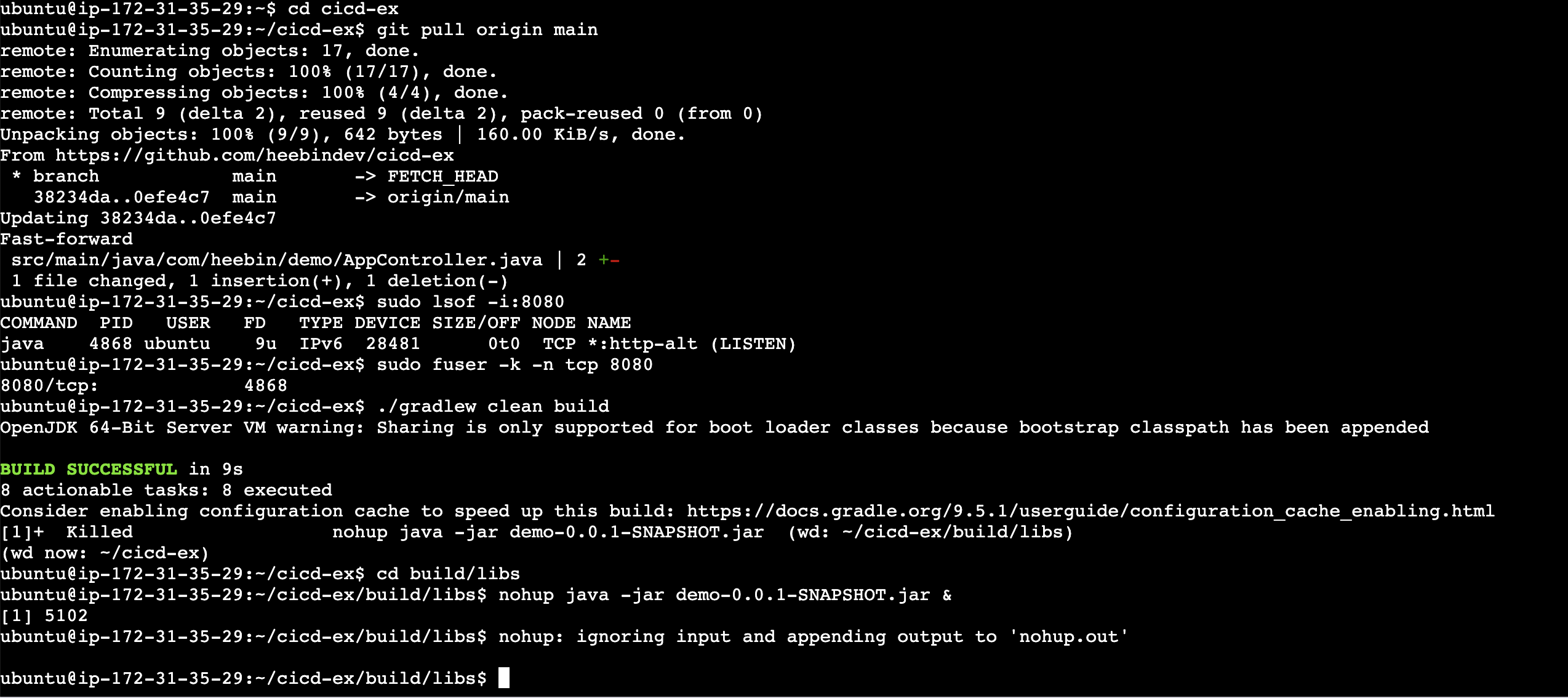Viewport: 1568px width, 698px height.
Task: Click the terminal cursor block at prompt
Action: pyautogui.click(x=503, y=678)
